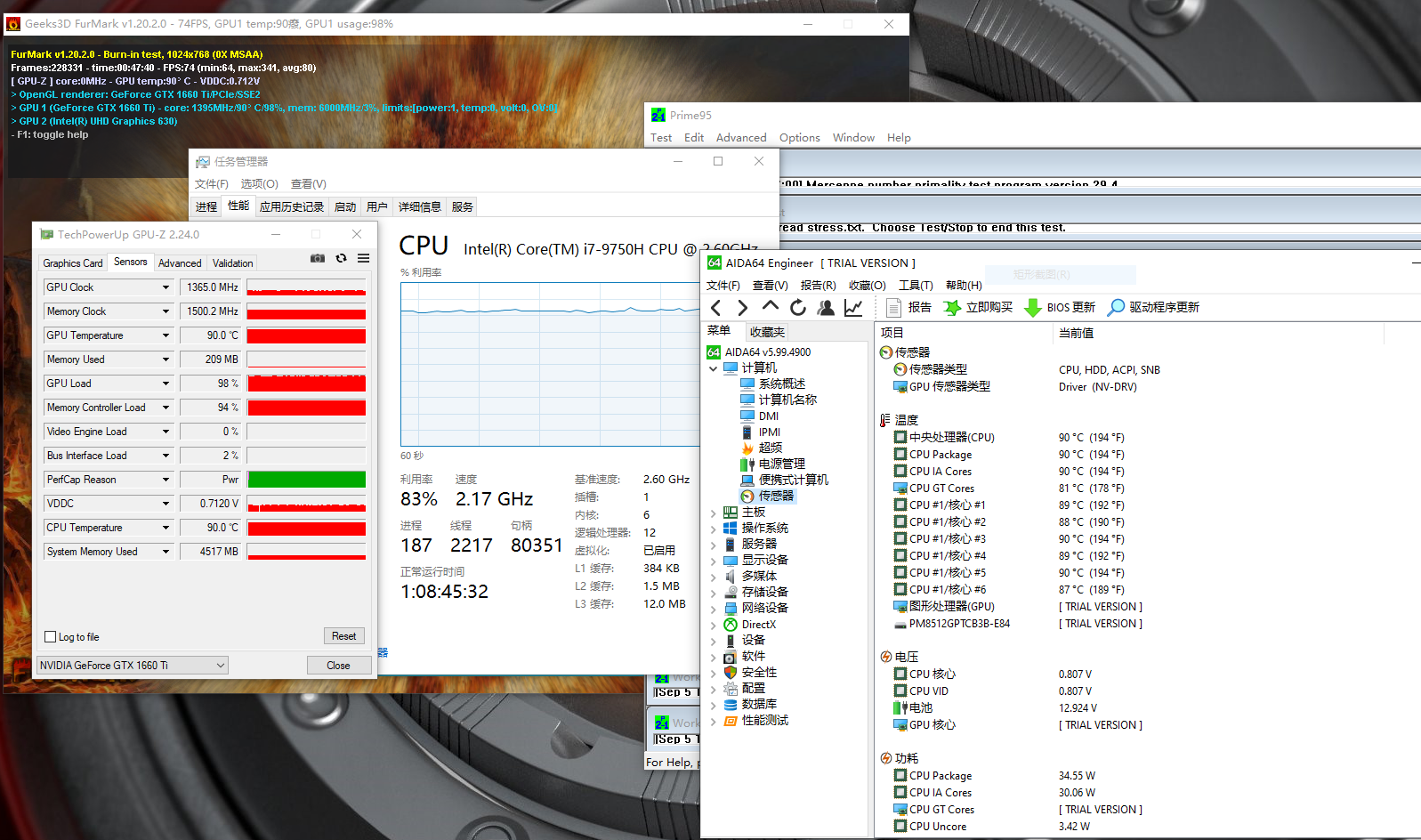Image resolution: width=1421 pixels, height=840 pixels.
Task: Open the GPU-Z hamburger menu icon
Action: (363, 258)
